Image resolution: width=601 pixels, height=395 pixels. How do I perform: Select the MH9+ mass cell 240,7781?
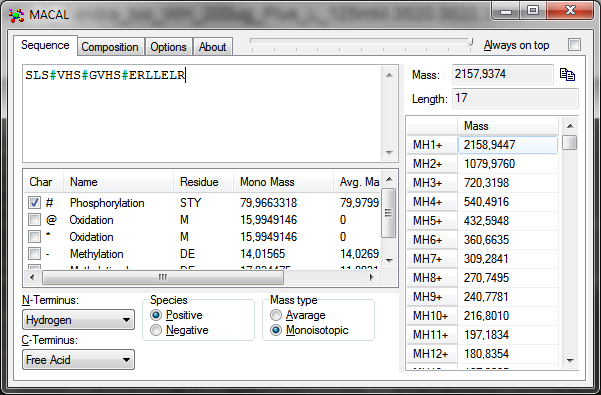[x=508, y=297]
